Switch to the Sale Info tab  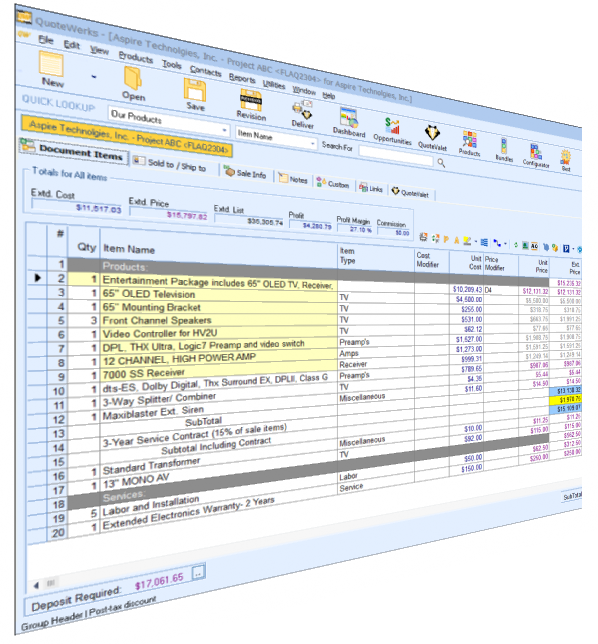(246, 173)
